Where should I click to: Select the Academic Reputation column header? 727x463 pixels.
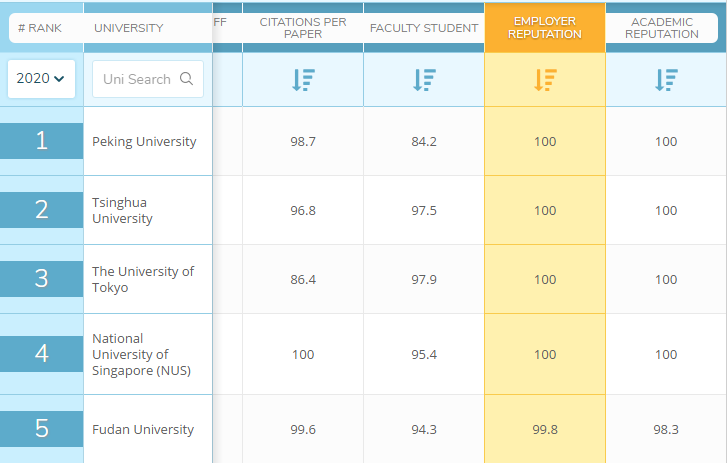click(x=662, y=28)
